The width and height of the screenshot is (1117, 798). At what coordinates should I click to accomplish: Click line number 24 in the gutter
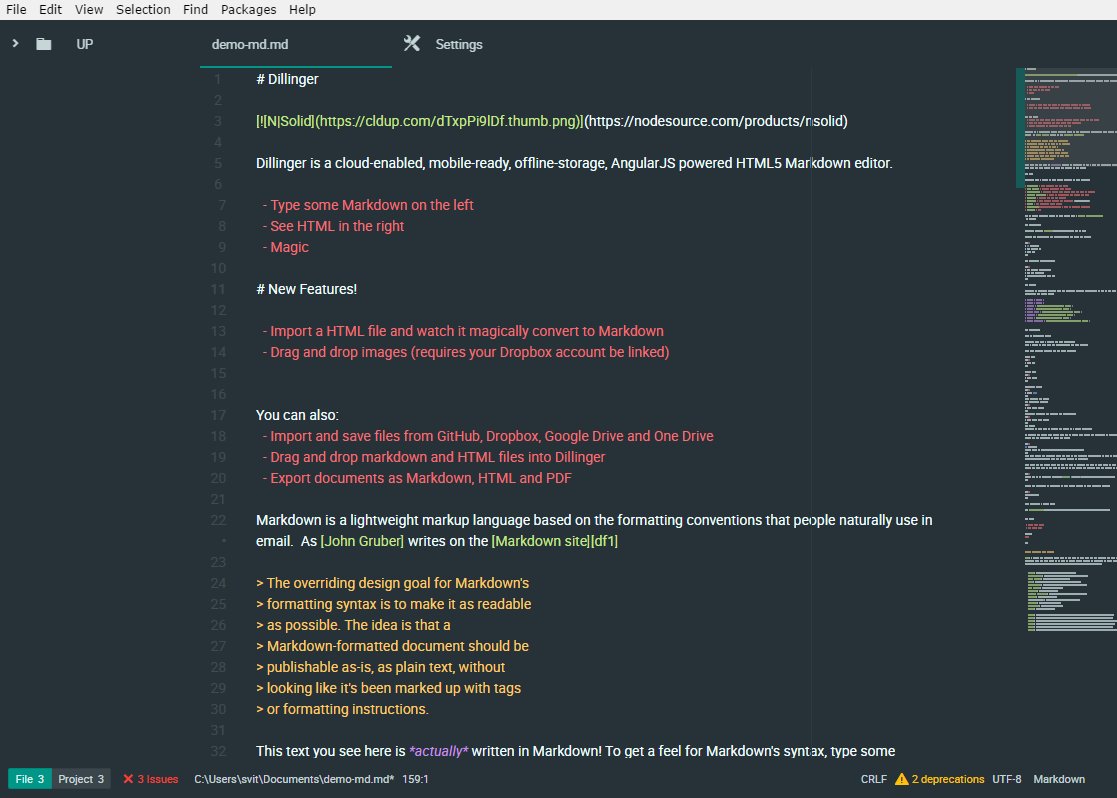click(218, 584)
